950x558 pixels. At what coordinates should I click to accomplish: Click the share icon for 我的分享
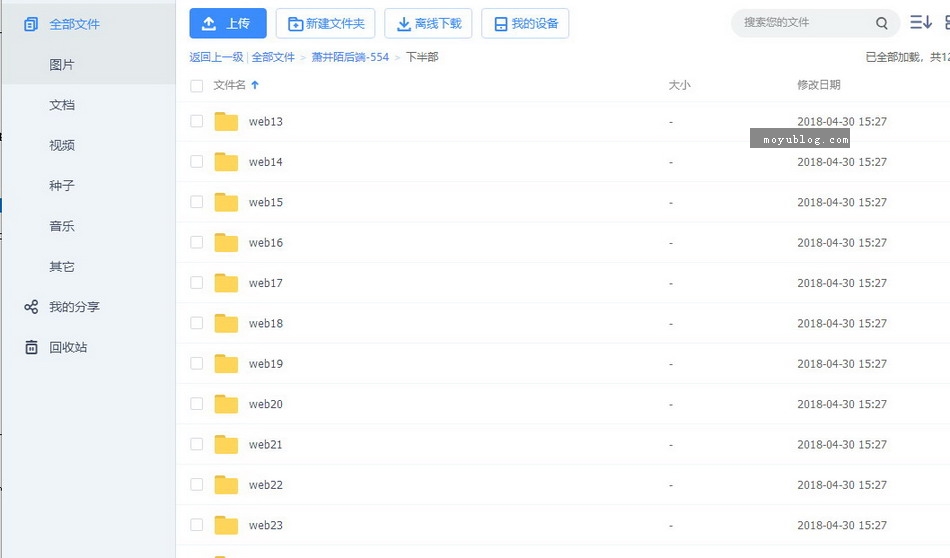[x=31, y=307]
